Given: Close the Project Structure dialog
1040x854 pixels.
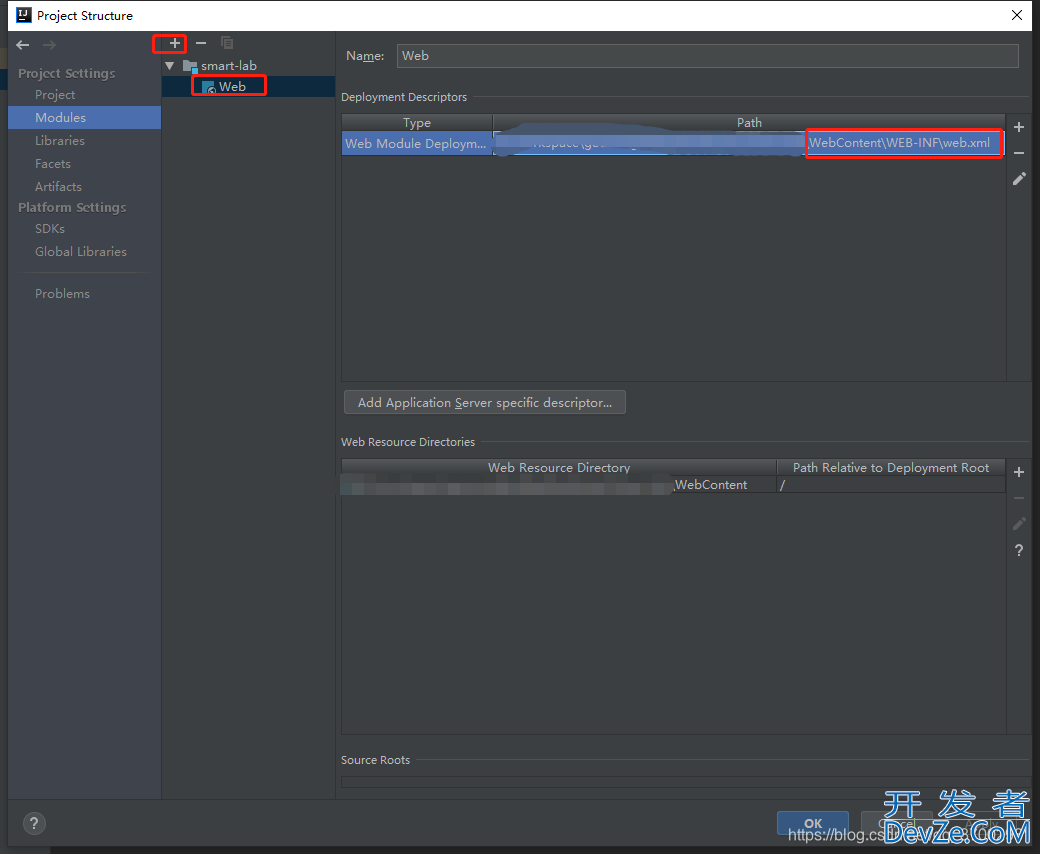Looking at the screenshot, I should coord(1016,15).
